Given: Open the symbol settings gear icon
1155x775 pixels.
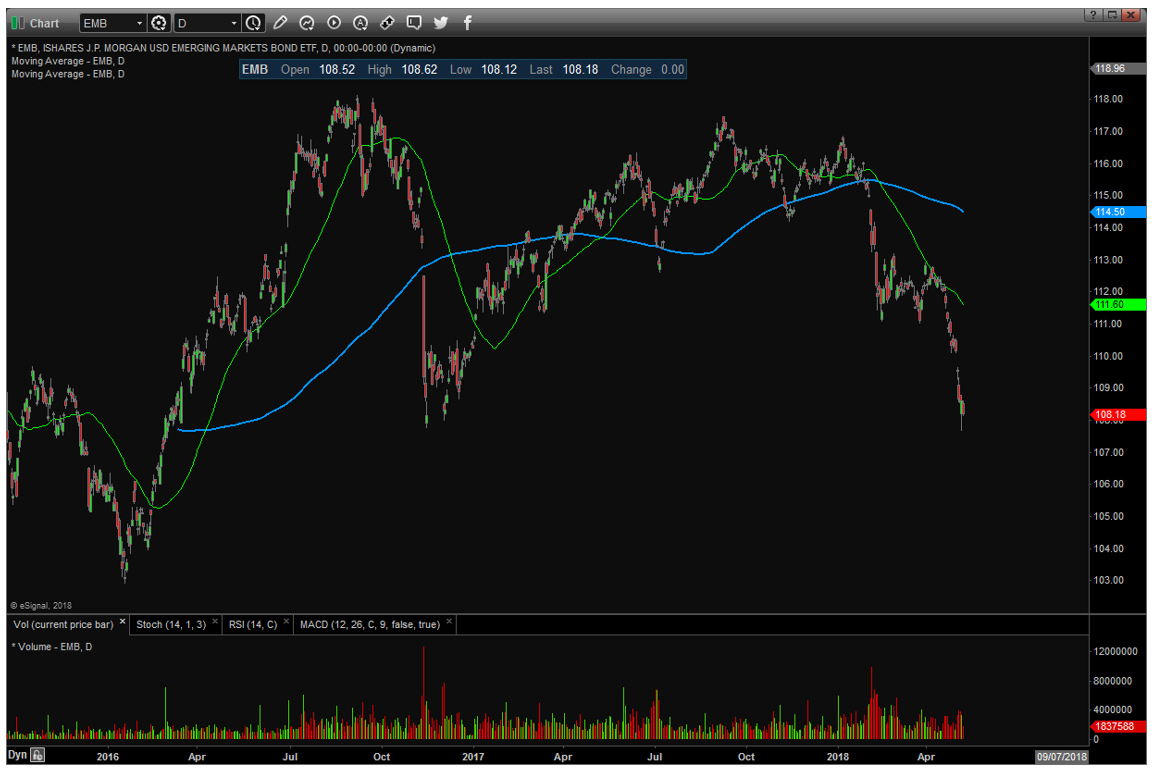Looking at the screenshot, I should click(x=158, y=23).
